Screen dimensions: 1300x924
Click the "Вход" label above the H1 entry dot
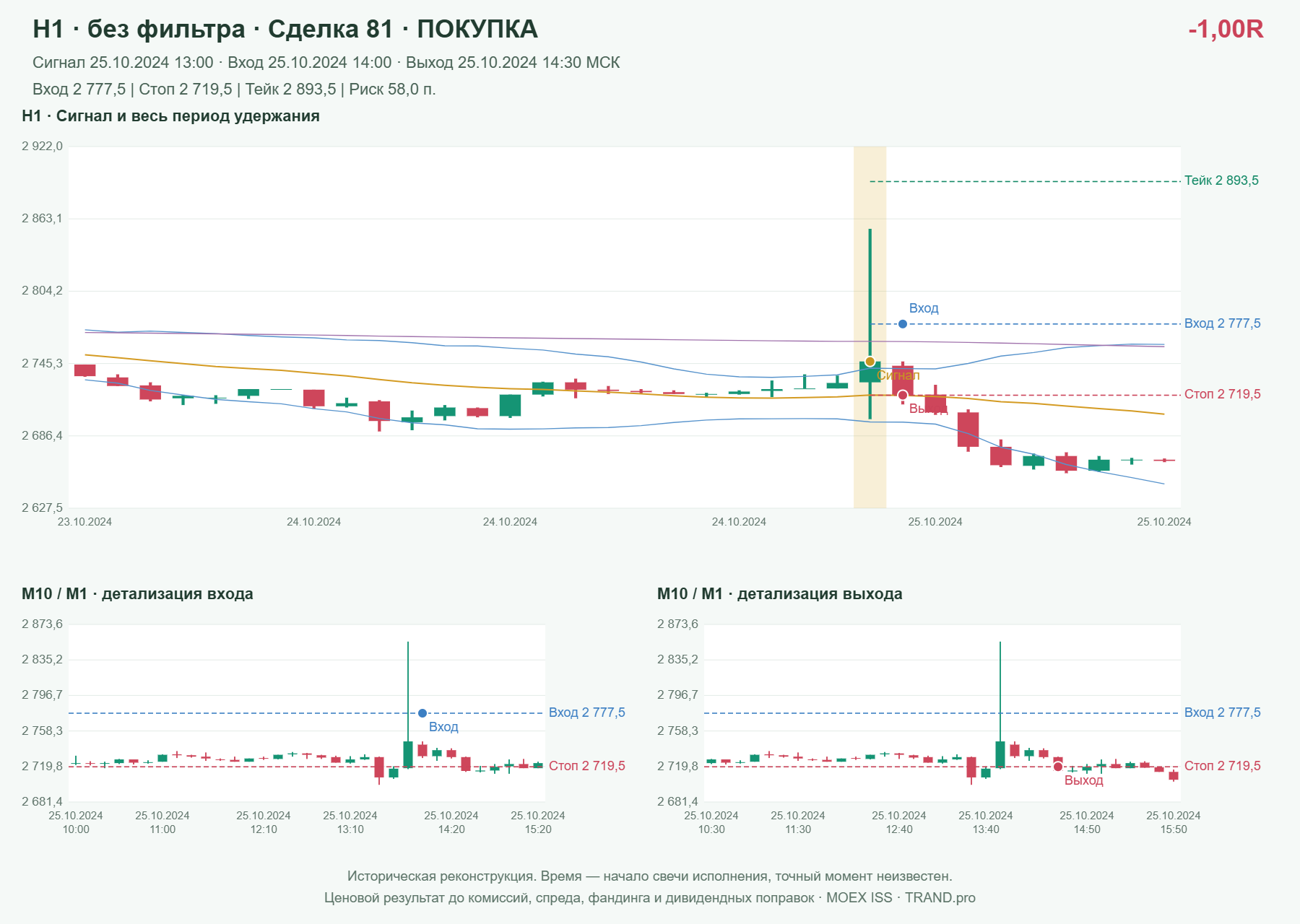click(924, 308)
